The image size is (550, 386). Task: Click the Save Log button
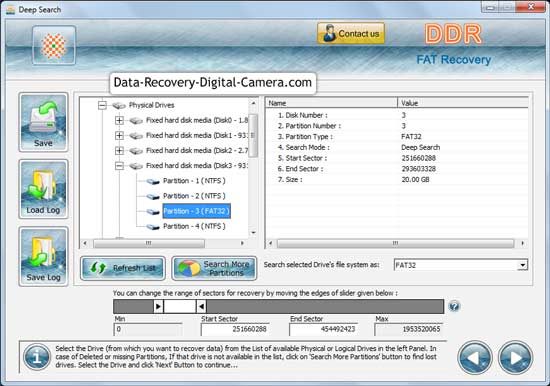(43, 256)
